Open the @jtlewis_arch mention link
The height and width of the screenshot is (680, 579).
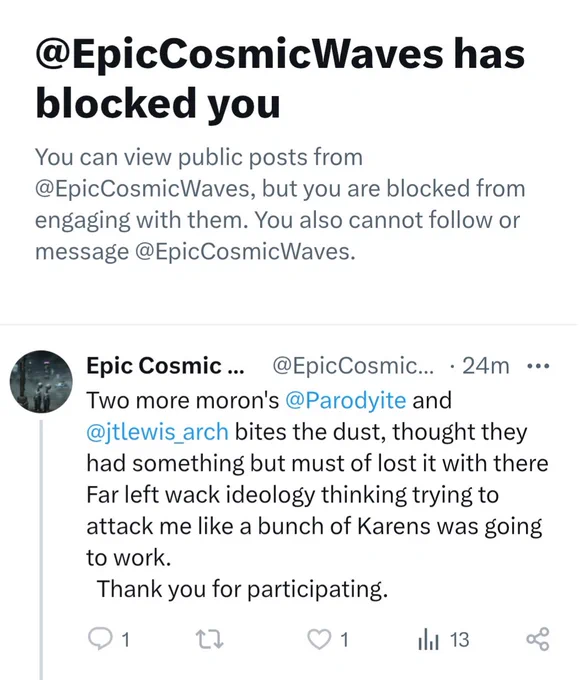point(157,432)
